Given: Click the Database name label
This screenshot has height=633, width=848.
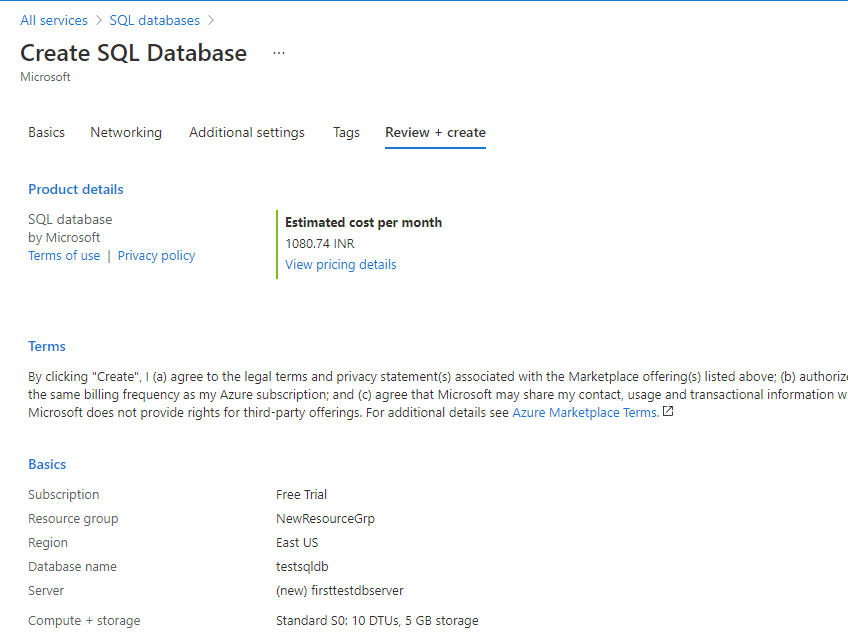Looking at the screenshot, I should 72,566.
